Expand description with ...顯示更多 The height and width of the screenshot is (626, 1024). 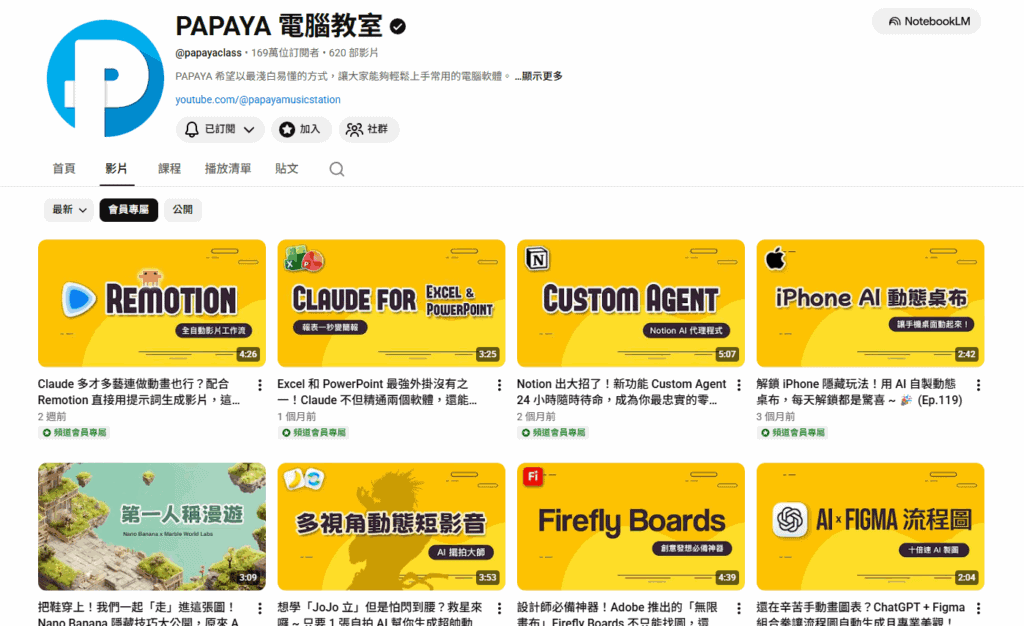(538, 76)
